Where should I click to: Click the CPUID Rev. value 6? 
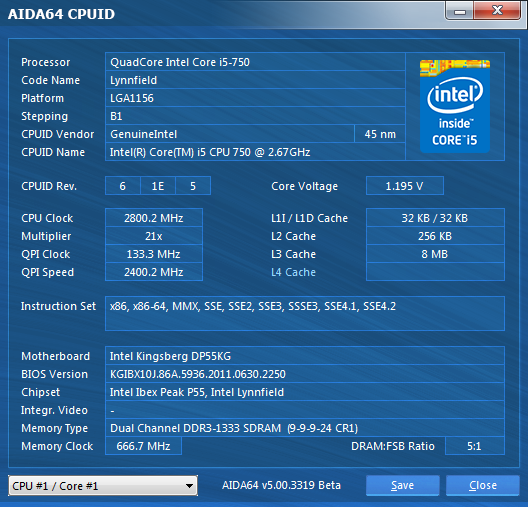coord(123,186)
